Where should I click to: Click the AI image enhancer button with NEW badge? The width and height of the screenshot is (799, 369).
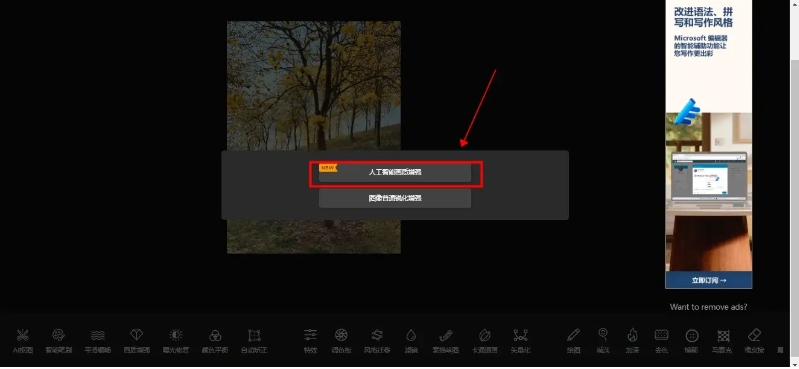point(395,172)
